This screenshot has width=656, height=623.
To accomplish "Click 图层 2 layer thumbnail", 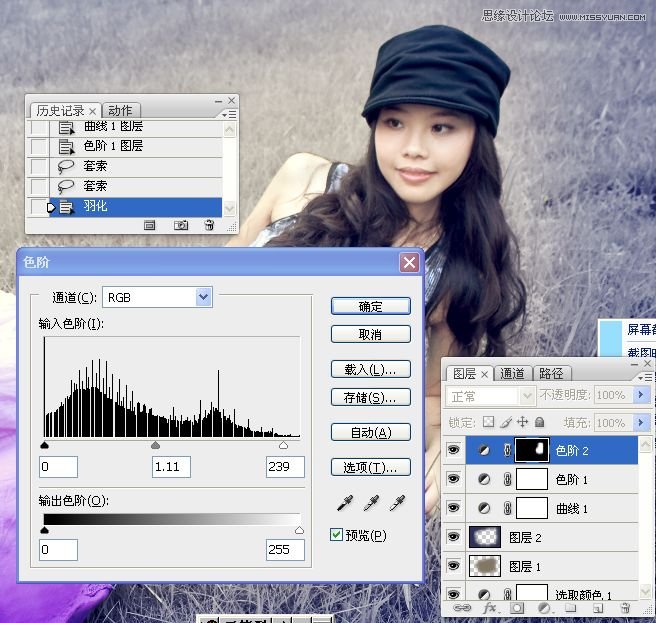I will 485,537.
